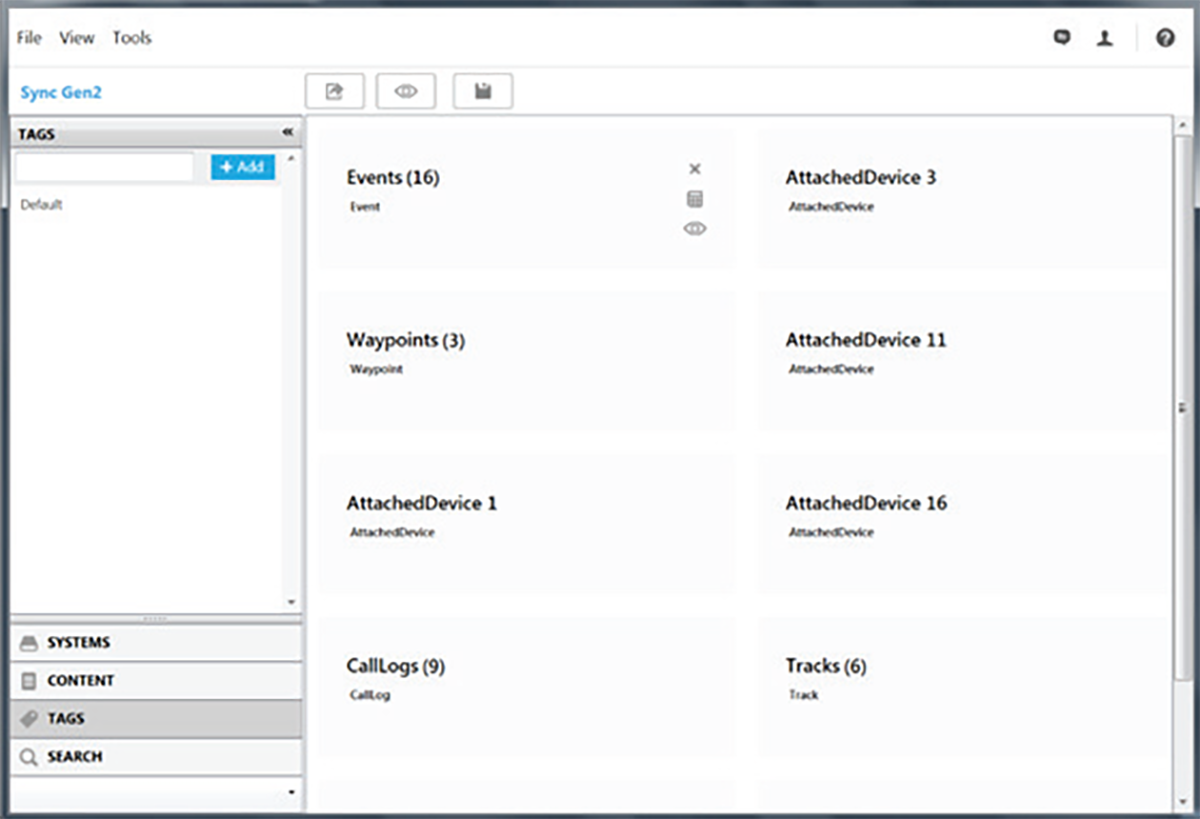Open the help question mark icon
Viewport: 1200px width, 819px height.
pos(1165,38)
